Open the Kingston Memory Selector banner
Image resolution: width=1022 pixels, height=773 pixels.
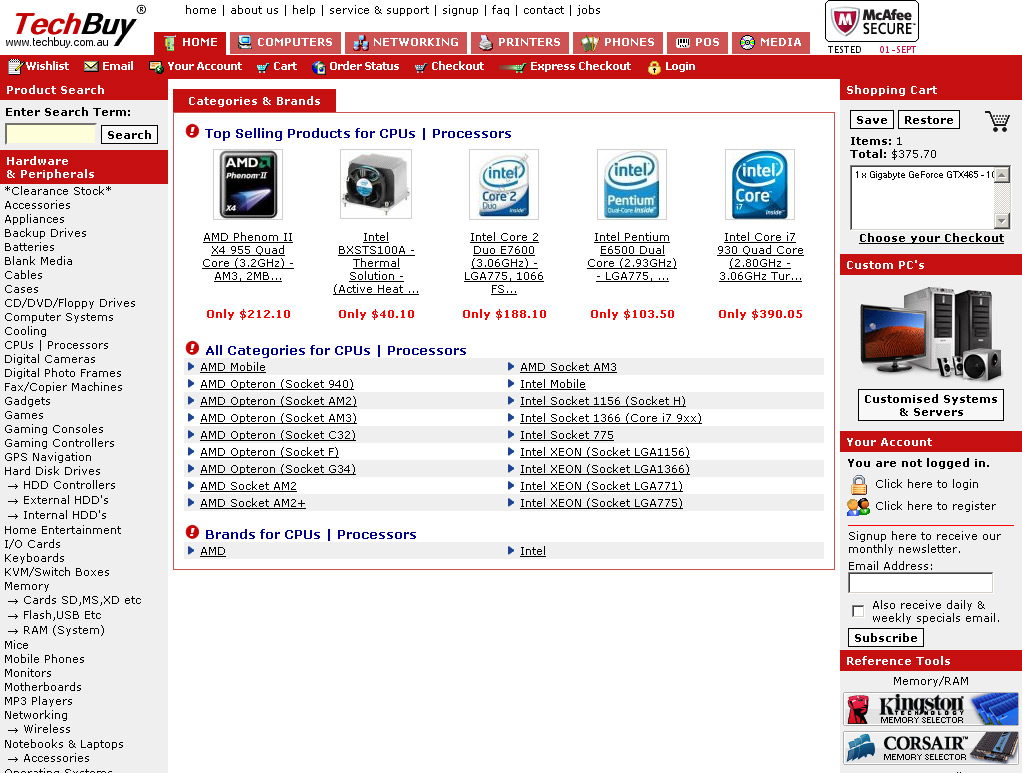[930, 708]
